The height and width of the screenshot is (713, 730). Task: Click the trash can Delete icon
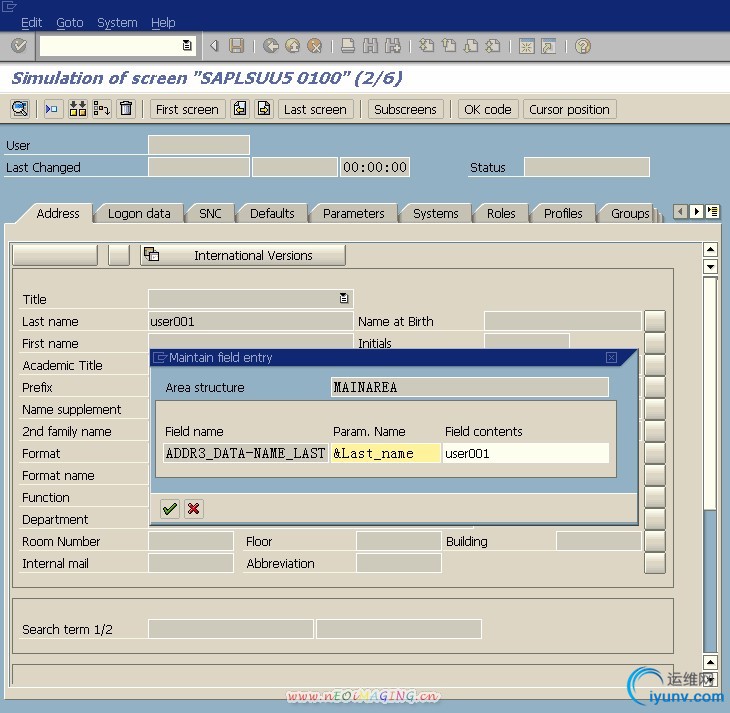click(126, 109)
